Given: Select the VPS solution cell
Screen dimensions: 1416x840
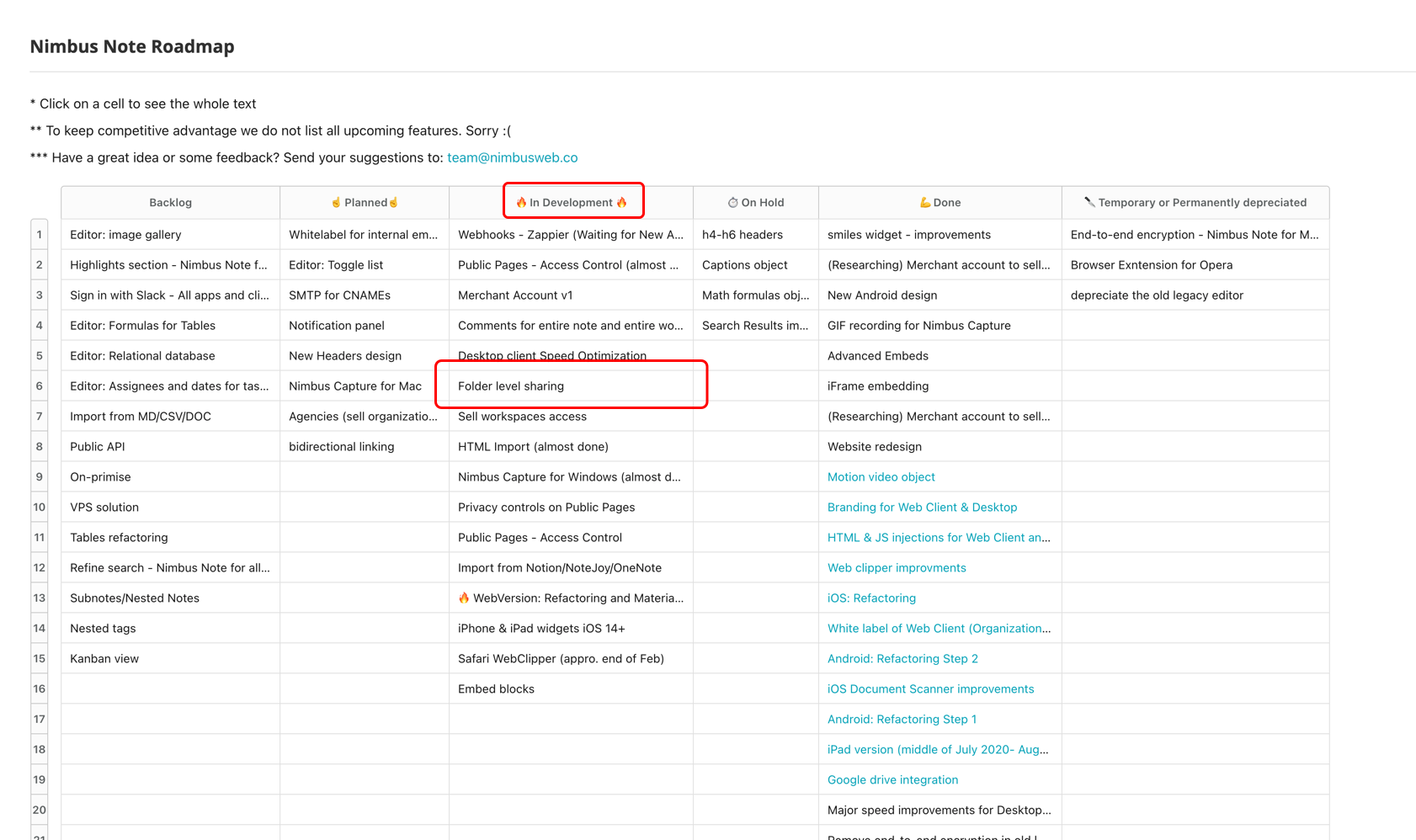Looking at the screenshot, I should click(171, 508).
